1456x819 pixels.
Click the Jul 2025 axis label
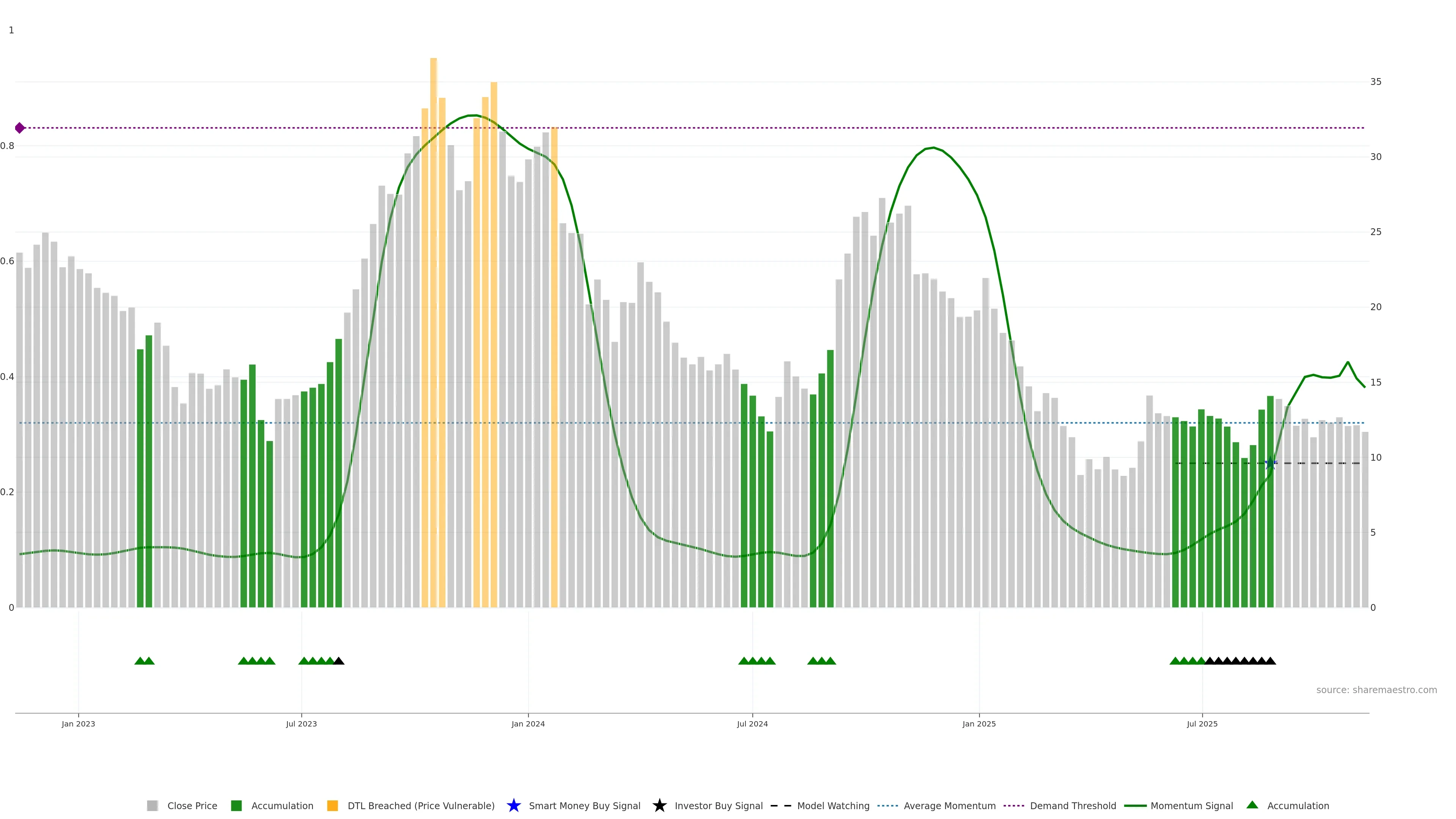[1202, 723]
